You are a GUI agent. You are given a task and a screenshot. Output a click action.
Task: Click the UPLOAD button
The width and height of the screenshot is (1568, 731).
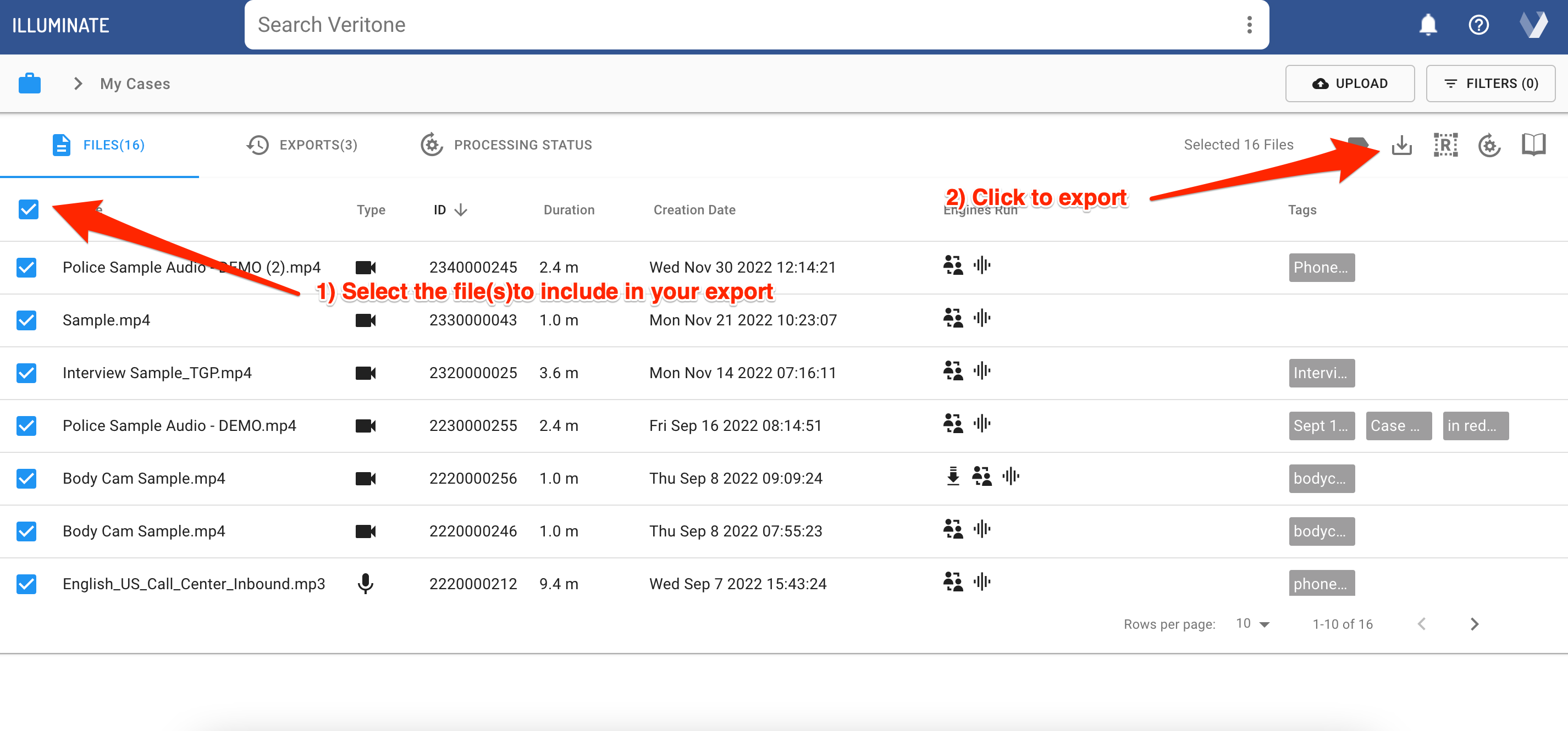tap(1350, 84)
